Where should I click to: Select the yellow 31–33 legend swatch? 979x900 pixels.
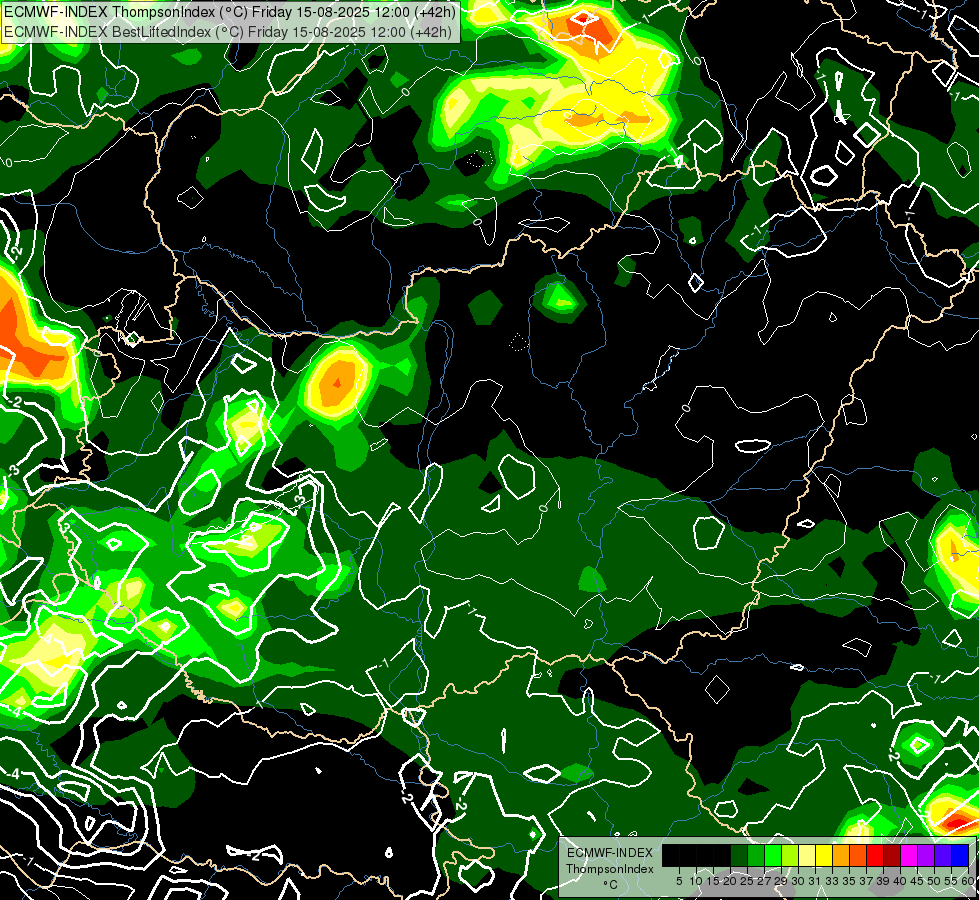pyautogui.click(x=824, y=855)
